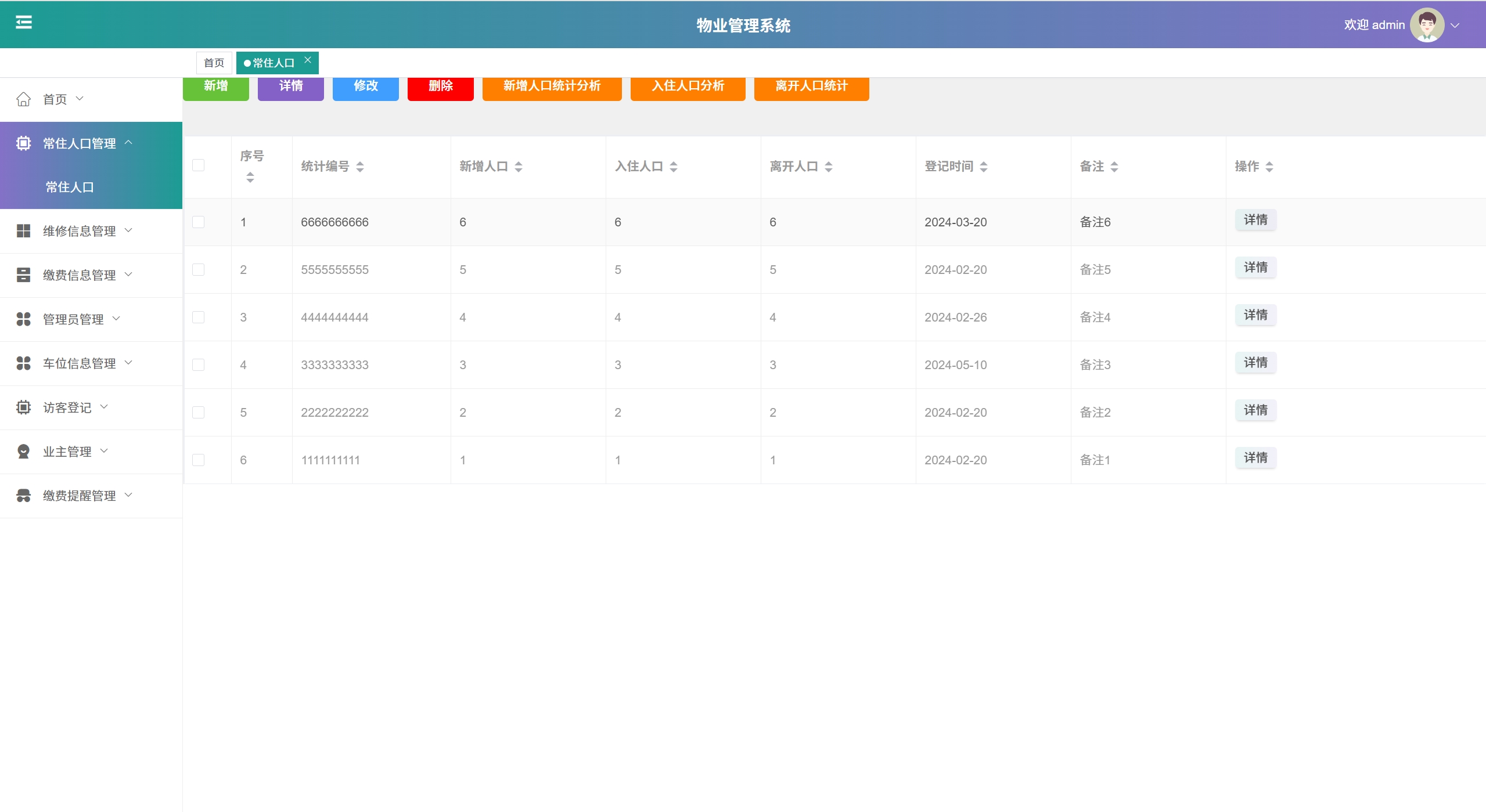1486x812 pixels.
Task: Switch to the 首页 tab
Action: pyautogui.click(x=214, y=63)
